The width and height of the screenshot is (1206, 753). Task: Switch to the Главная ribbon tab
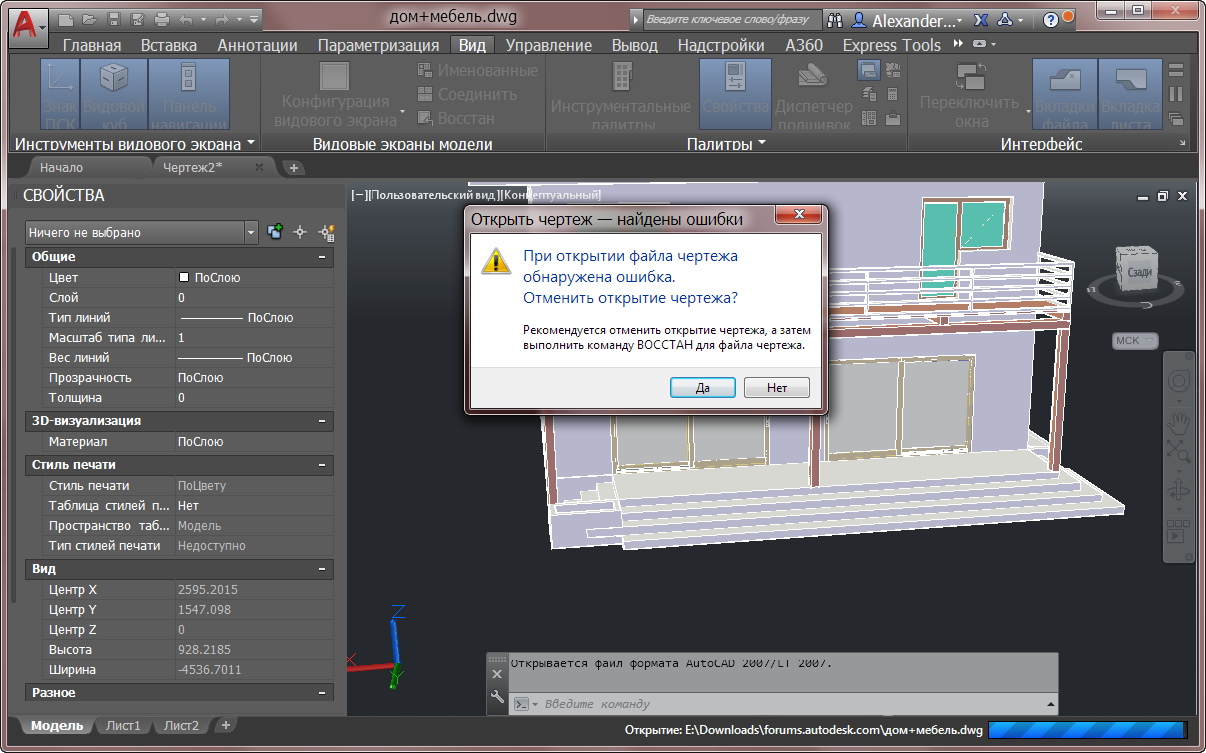(x=92, y=45)
